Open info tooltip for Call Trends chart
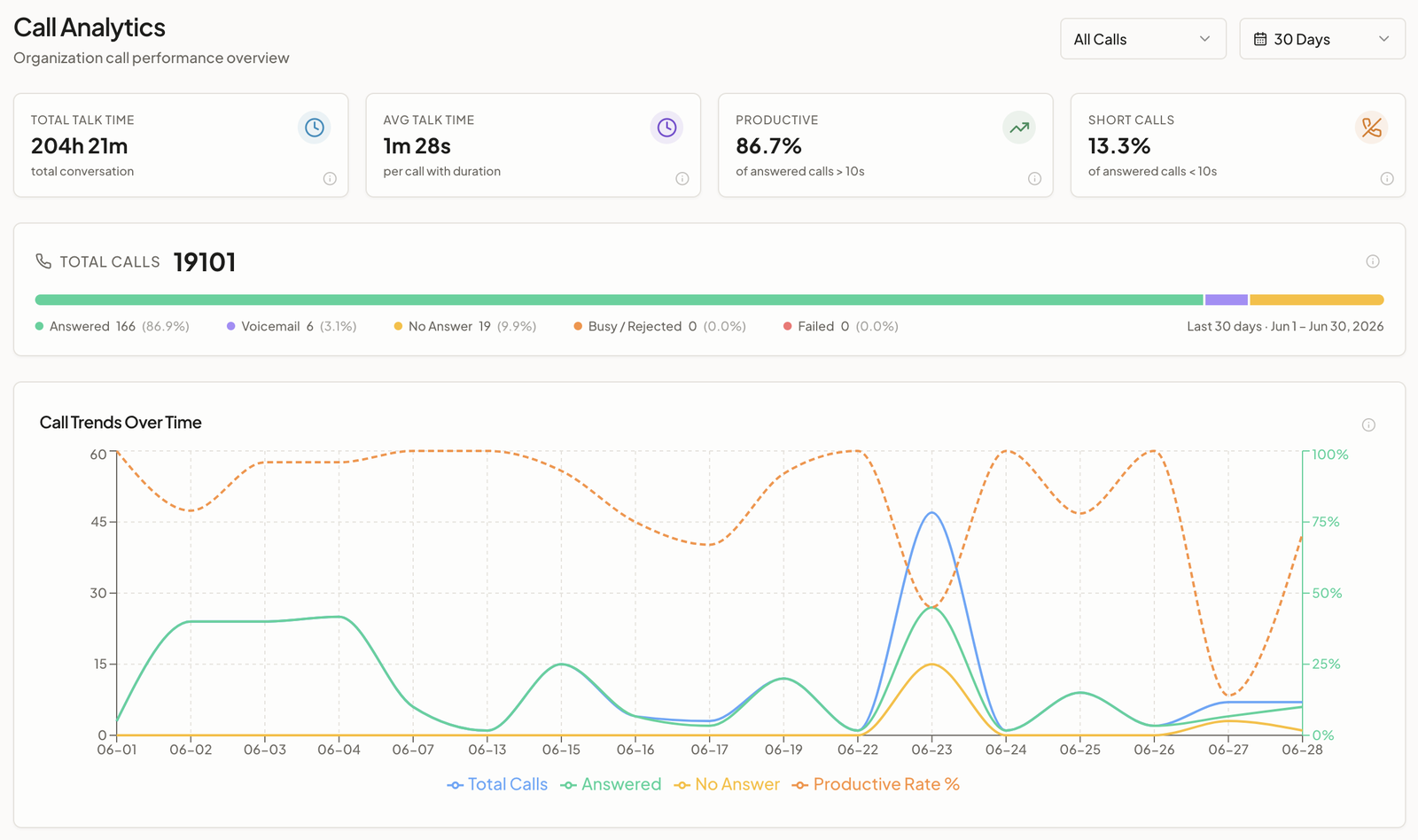The width and height of the screenshot is (1418, 840). (x=1368, y=425)
